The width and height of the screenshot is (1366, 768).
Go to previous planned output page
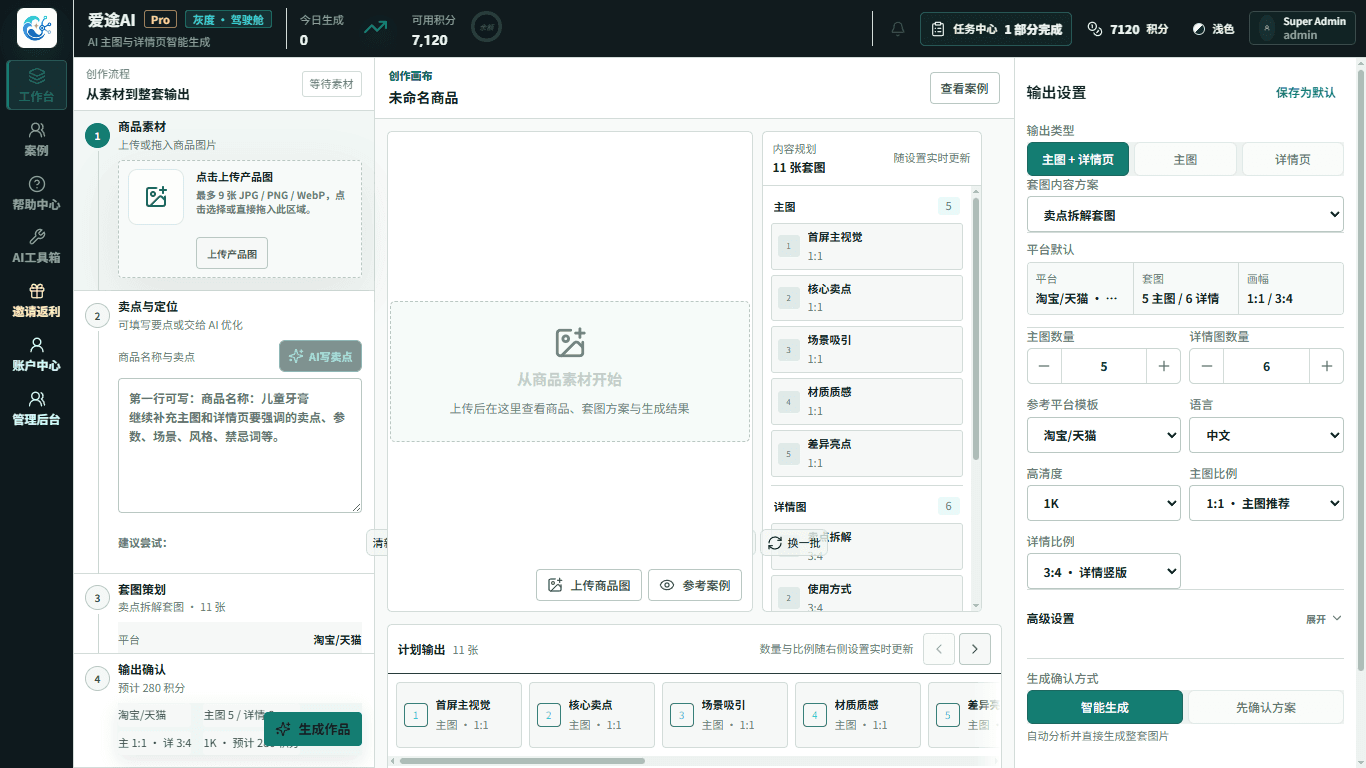(939, 649)
